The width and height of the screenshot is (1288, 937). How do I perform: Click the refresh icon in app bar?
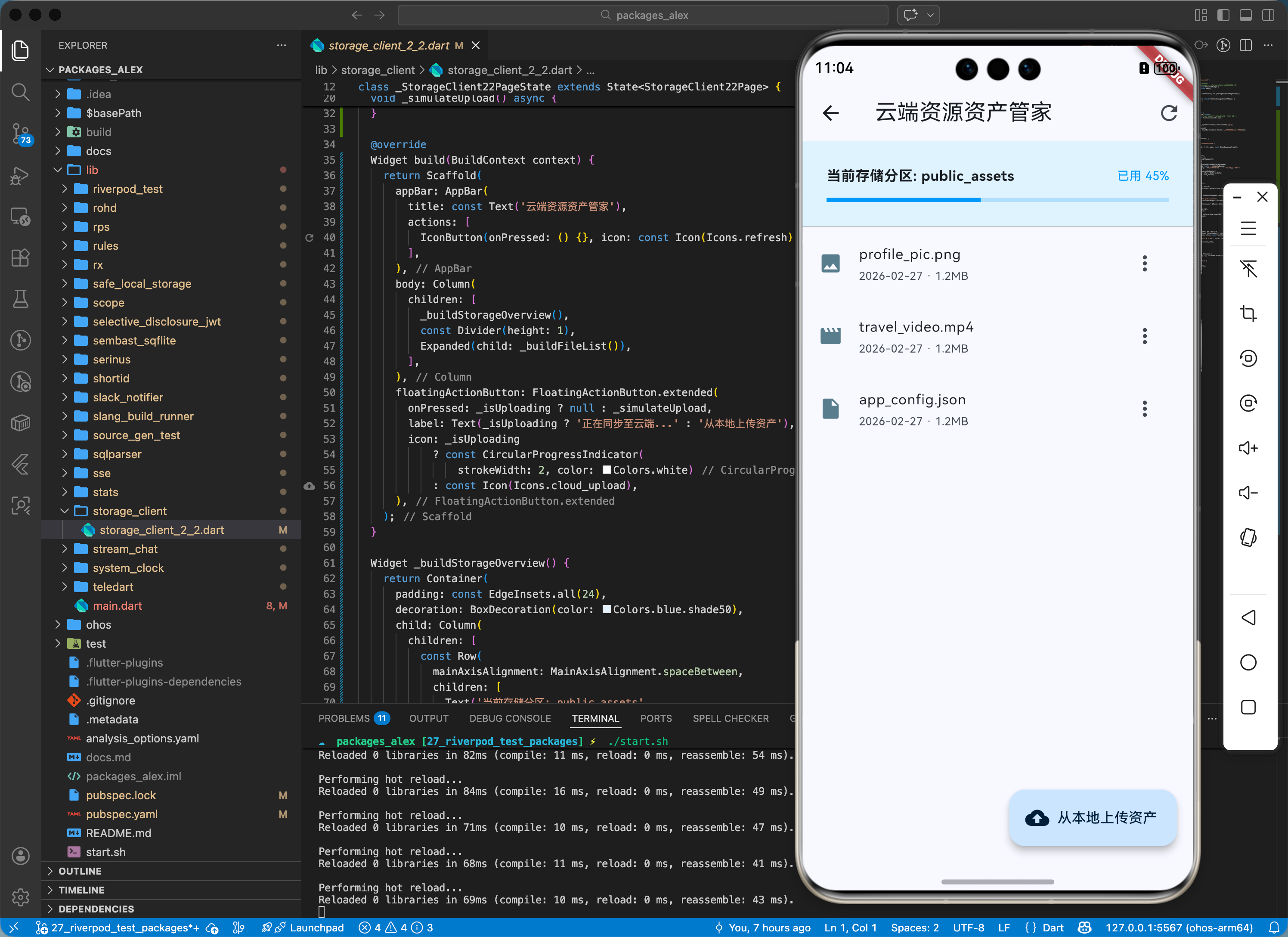click(x=1168, y=113)
